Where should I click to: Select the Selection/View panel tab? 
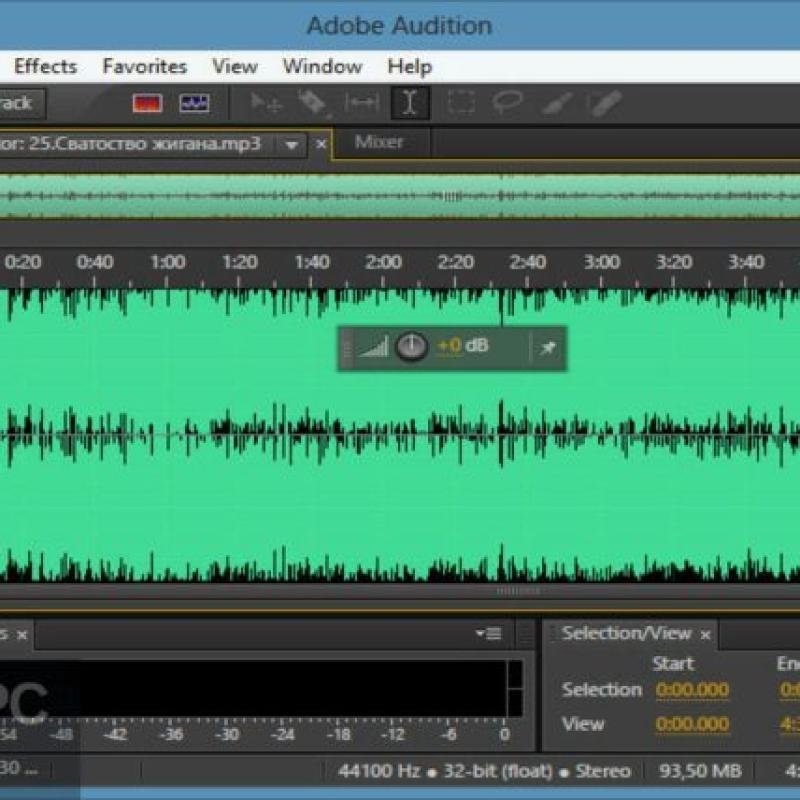(626, 633)
